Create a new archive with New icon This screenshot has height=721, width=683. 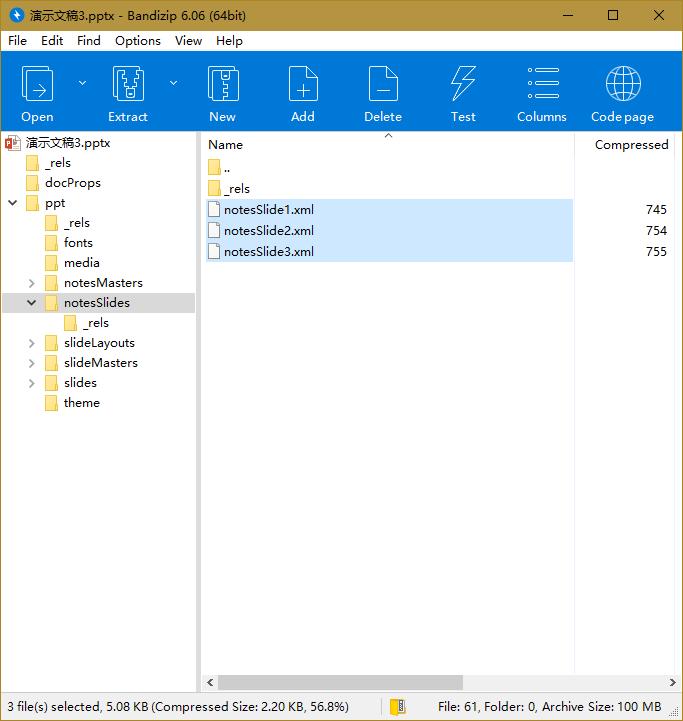(x=222, y=85)
